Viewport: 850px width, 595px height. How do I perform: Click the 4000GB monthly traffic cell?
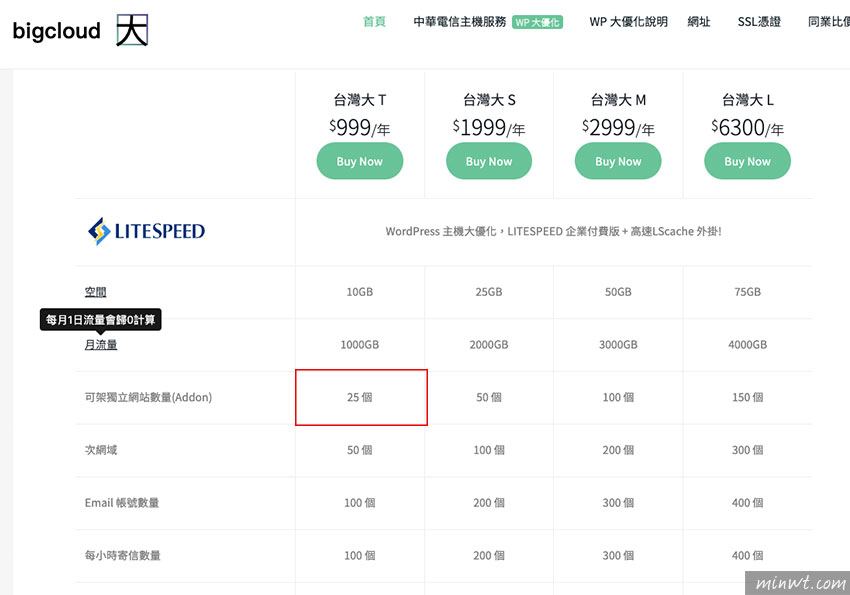tap(748, 345)
